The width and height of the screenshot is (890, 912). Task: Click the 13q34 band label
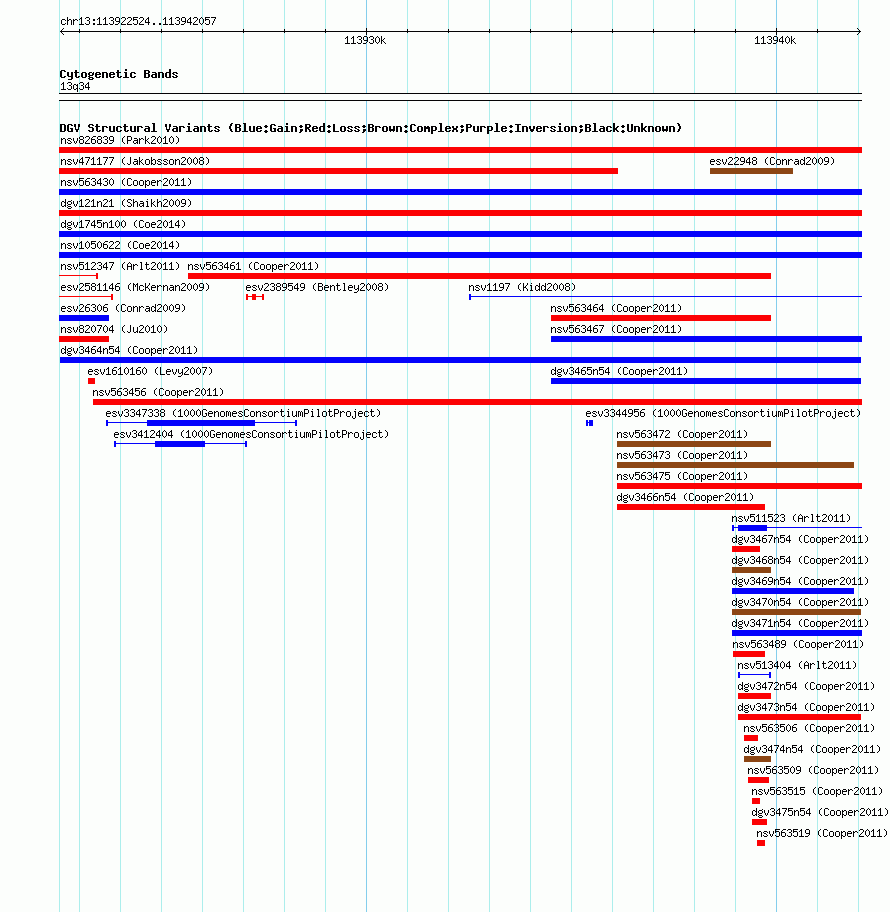[75, 87]
